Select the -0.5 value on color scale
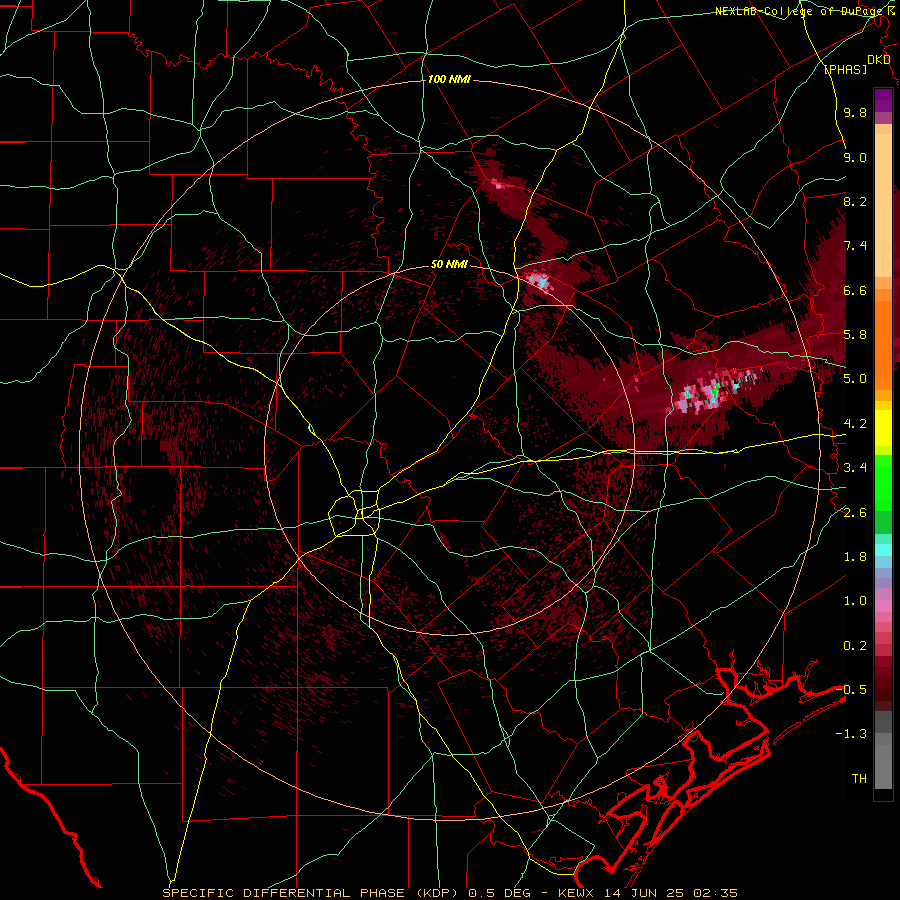The image size is (900, 900). [851, 690]
